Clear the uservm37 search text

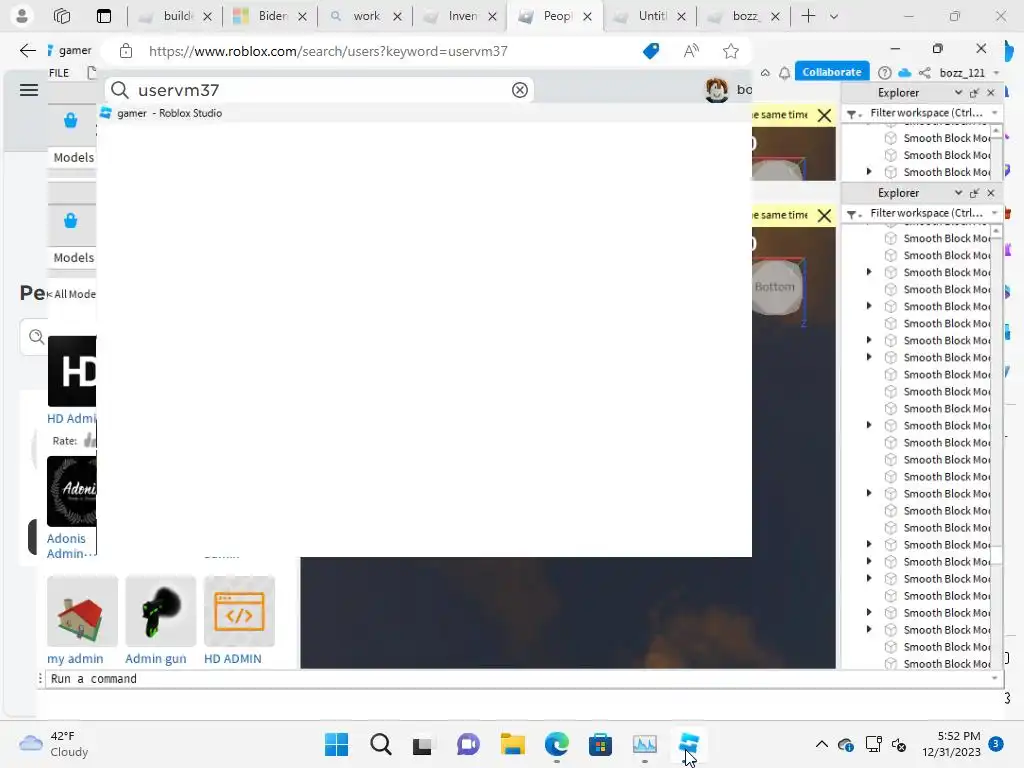(x=520, y=90)
